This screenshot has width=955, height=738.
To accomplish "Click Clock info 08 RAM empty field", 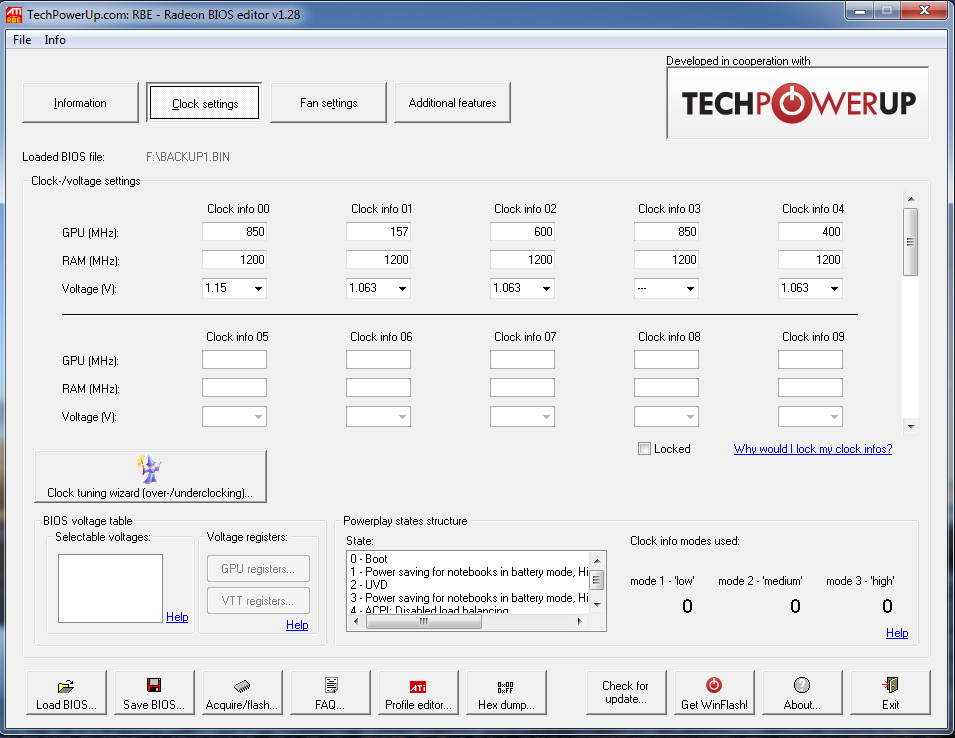I will (666, 387).
